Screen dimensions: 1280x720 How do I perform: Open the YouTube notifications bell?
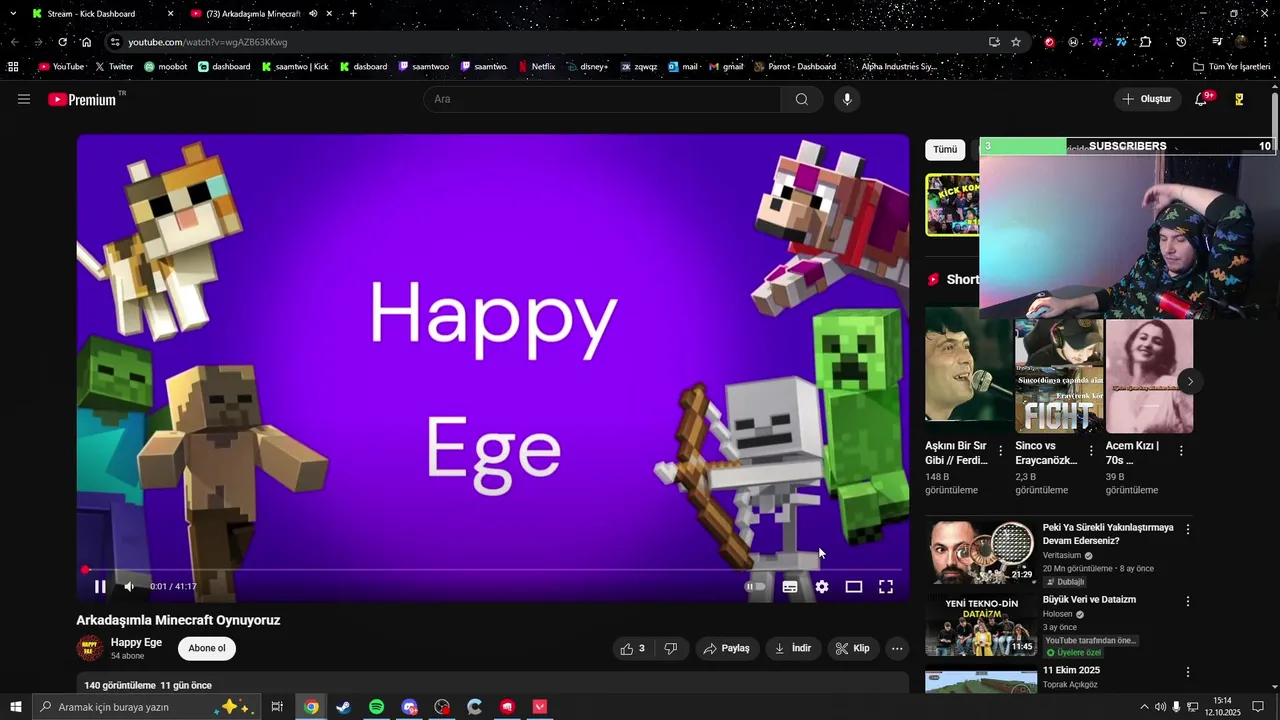[1202, 99]
